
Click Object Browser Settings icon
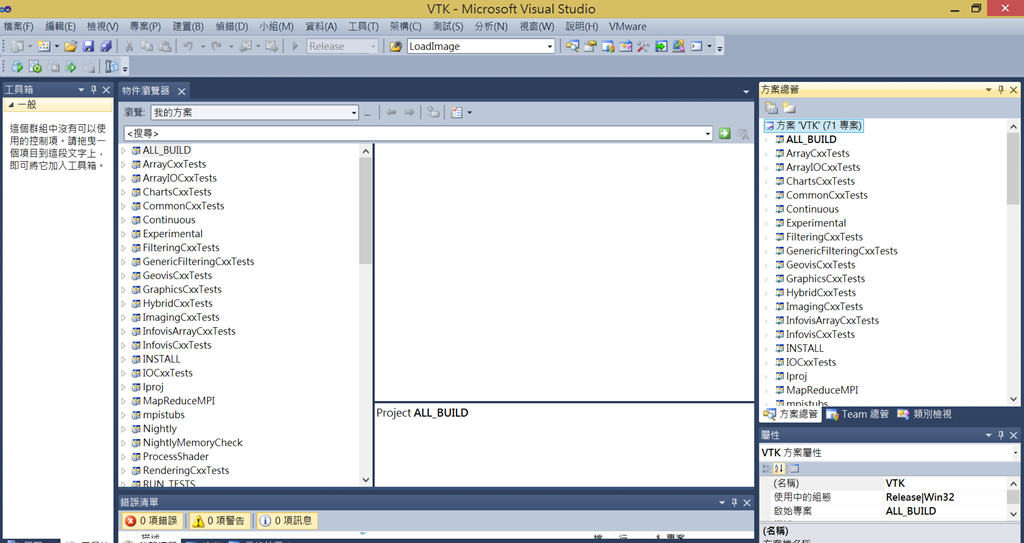457,112
